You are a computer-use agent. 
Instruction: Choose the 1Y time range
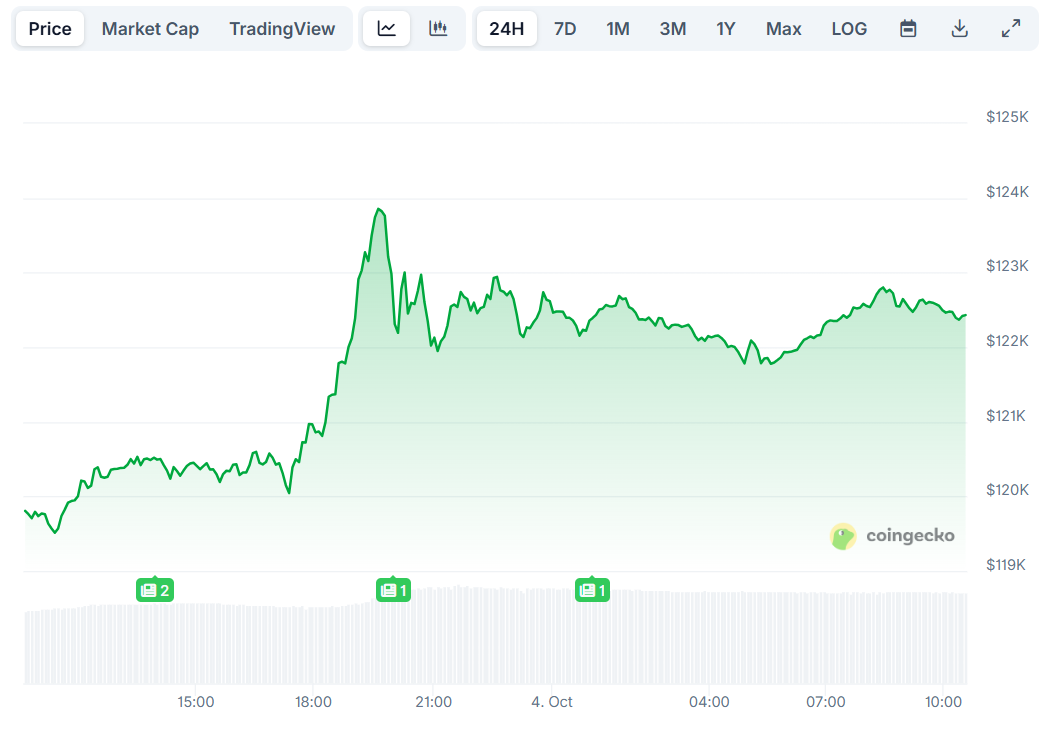(x=726, y=29)
